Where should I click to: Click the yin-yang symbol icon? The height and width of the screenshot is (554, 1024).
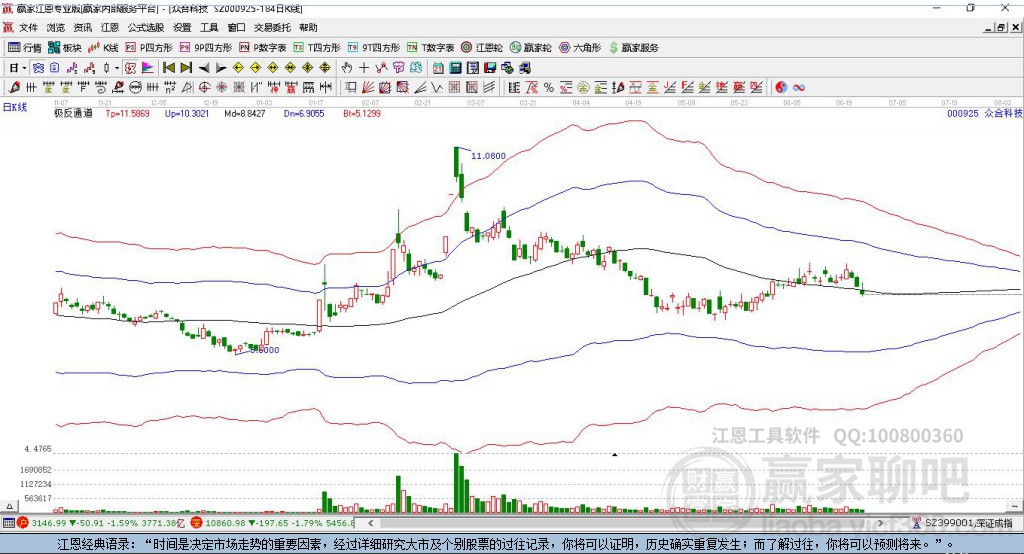point(780,87)
